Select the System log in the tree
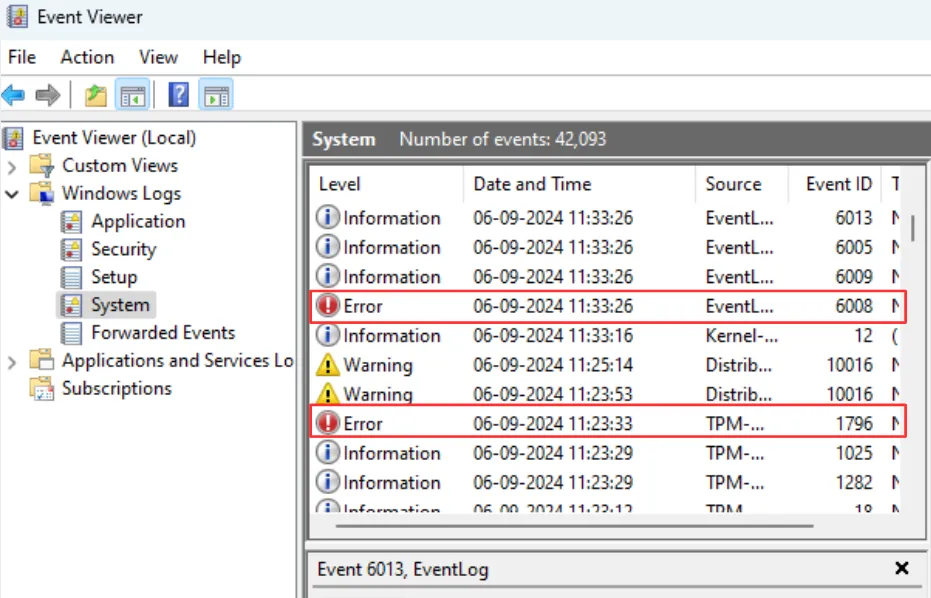This screenshot has width=931, height=598. (x=120, y=305)
